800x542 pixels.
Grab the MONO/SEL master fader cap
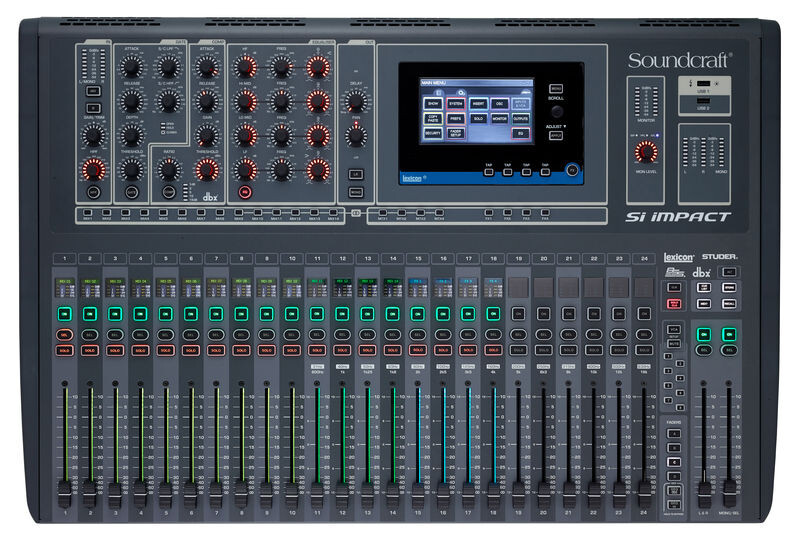click(x=730, y=493)
